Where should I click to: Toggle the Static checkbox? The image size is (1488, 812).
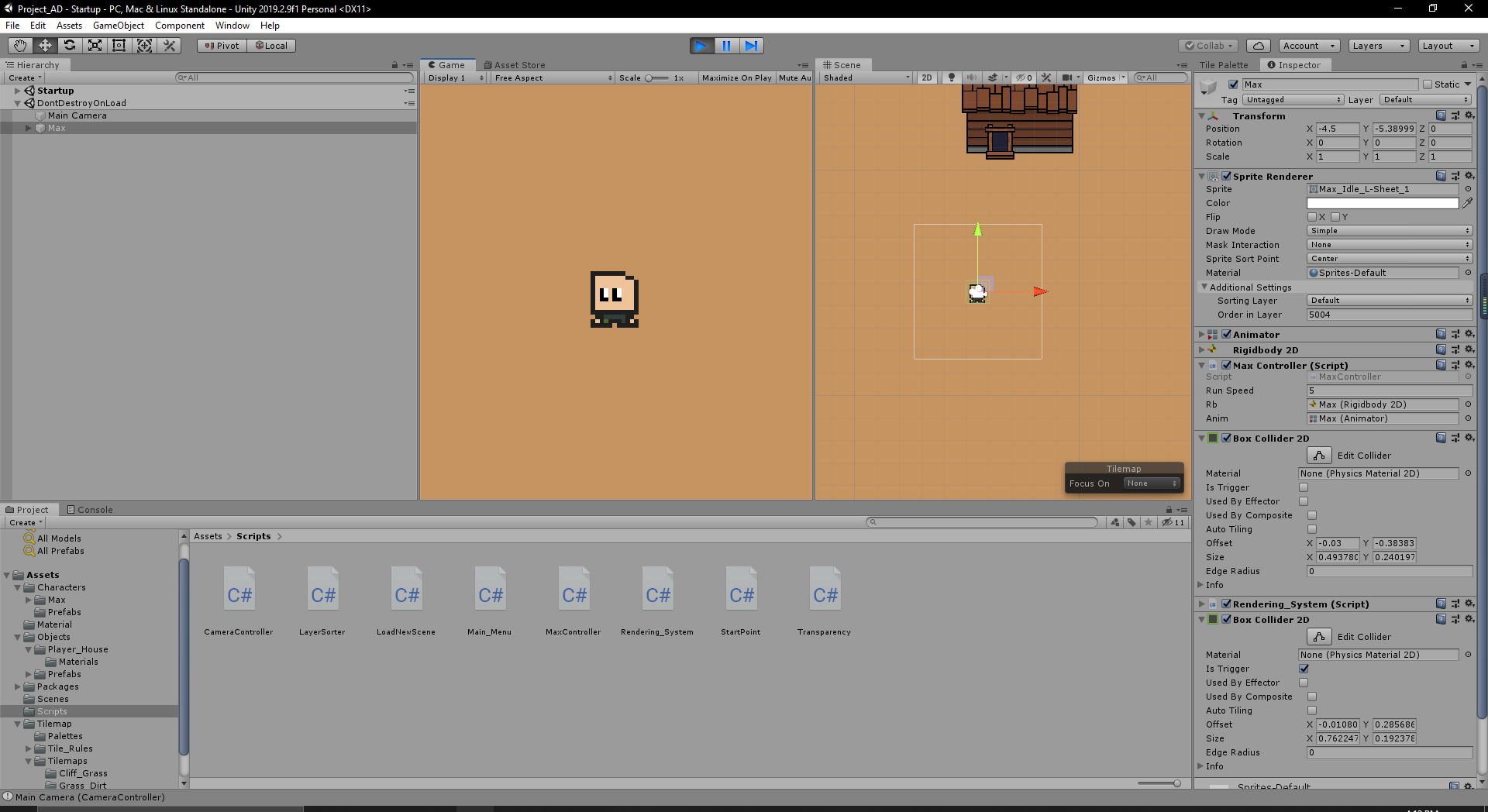click(x=1428, y=84)
